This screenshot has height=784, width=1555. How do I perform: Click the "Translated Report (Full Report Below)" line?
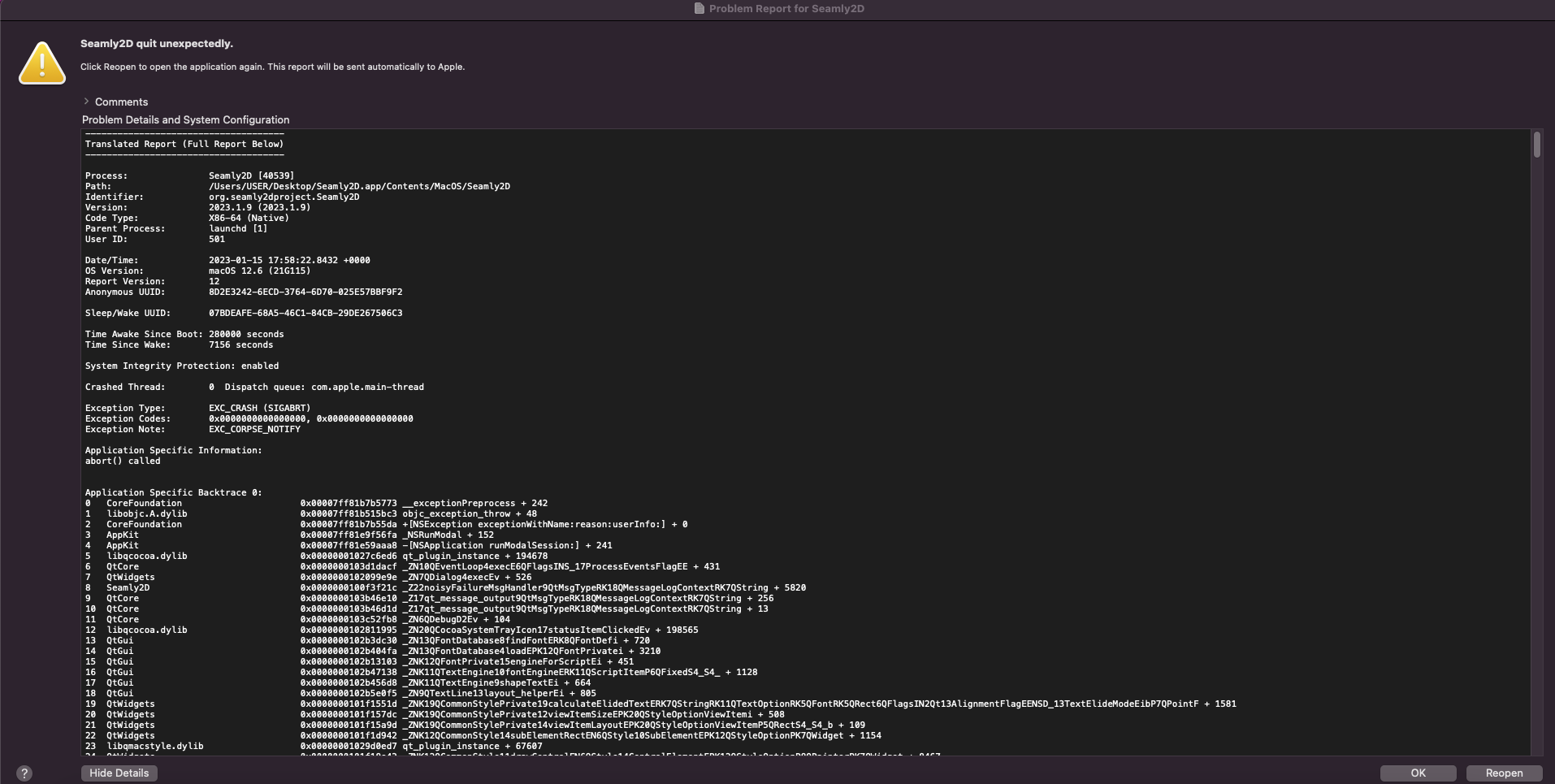[184, 145]
